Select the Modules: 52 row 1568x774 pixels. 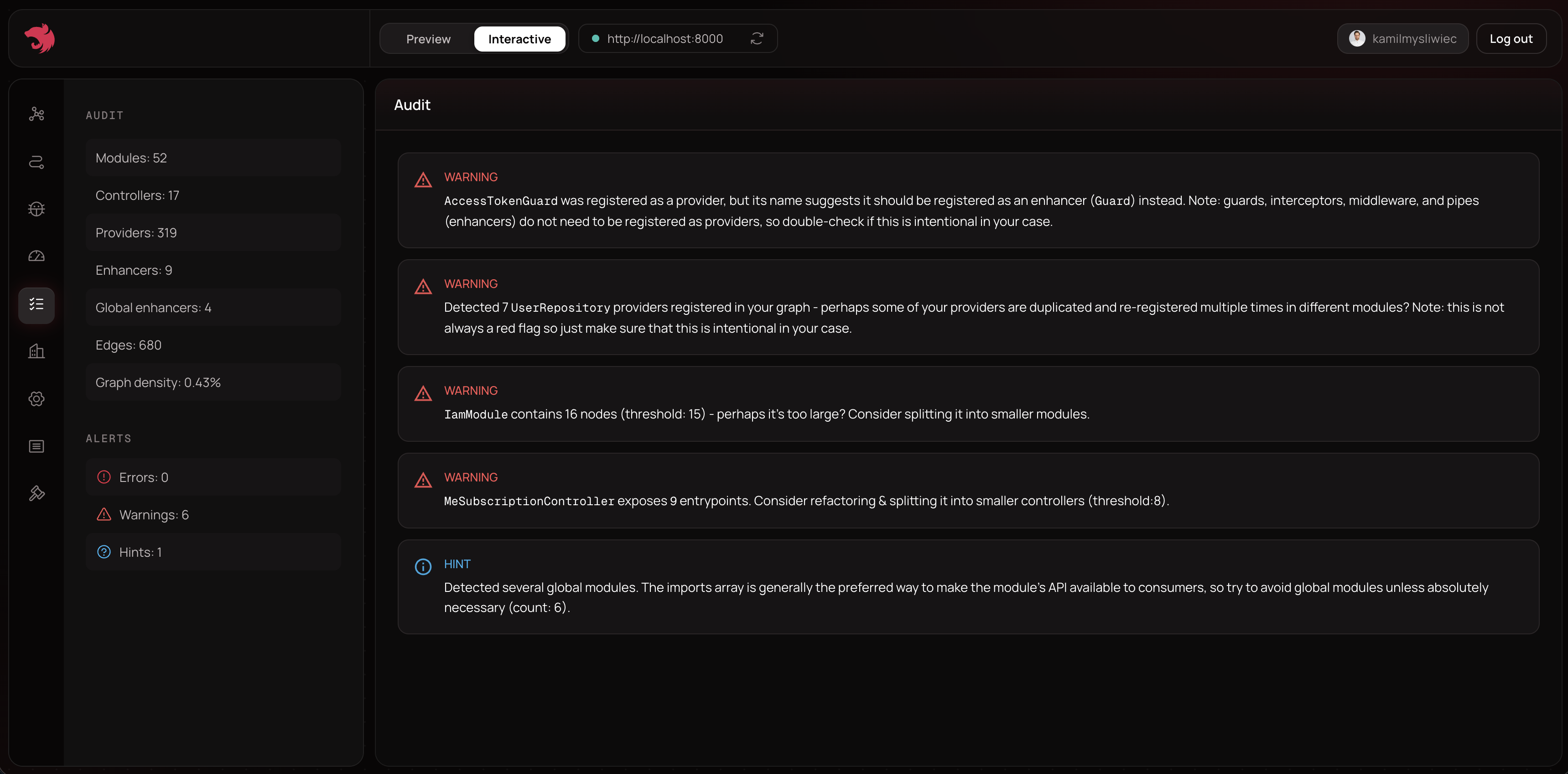pos(213,158)
